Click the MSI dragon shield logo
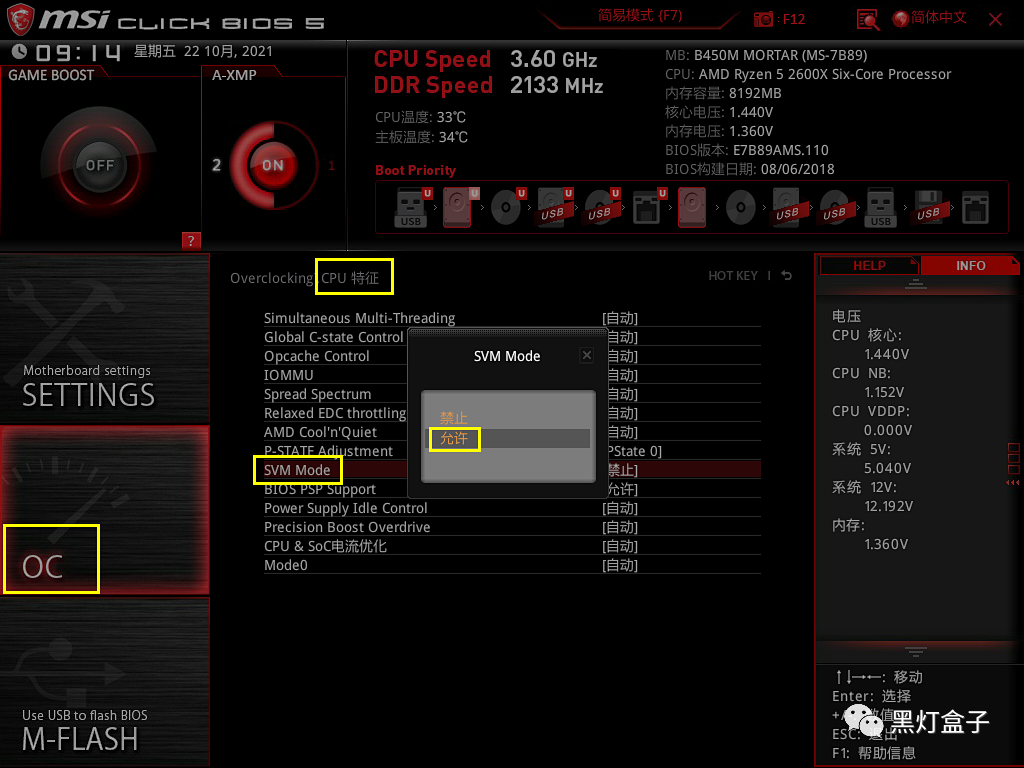 click(x=20, y=20)
